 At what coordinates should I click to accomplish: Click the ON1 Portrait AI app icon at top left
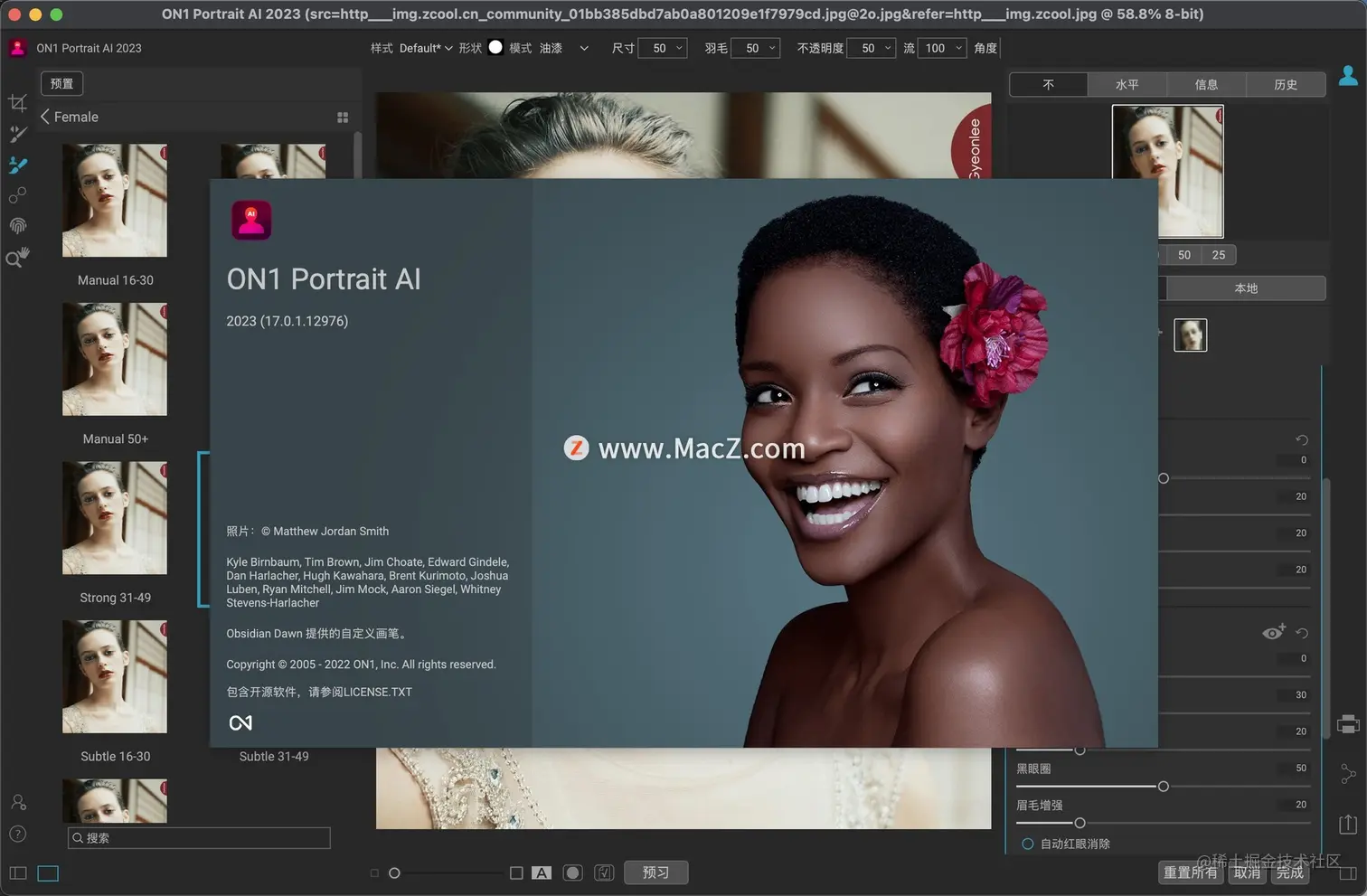(17, 48)
